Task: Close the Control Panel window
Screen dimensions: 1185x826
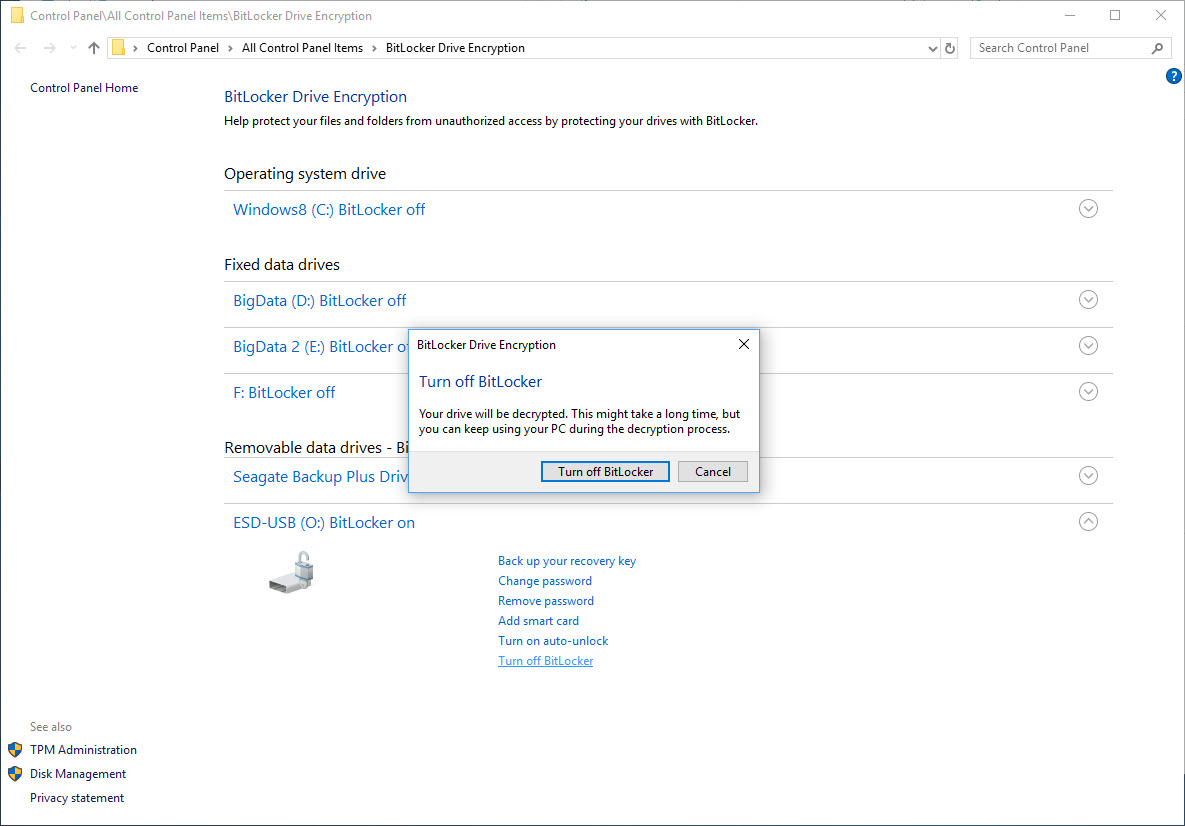Action: coord(1161,15)
